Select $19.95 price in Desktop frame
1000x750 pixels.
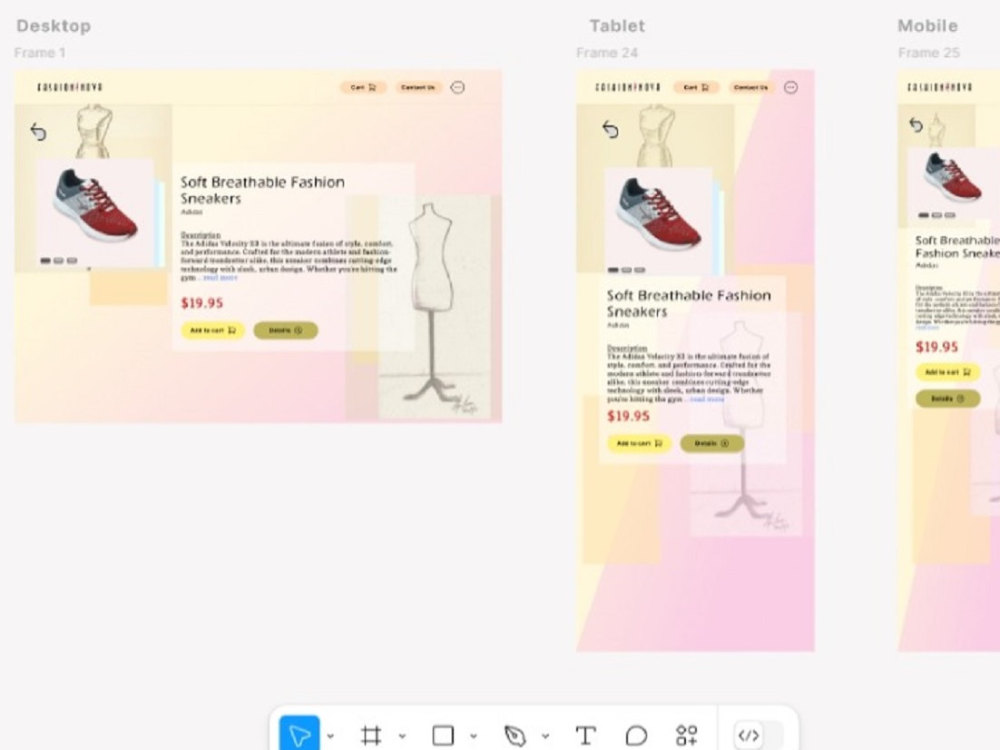[x=202, y=303]
